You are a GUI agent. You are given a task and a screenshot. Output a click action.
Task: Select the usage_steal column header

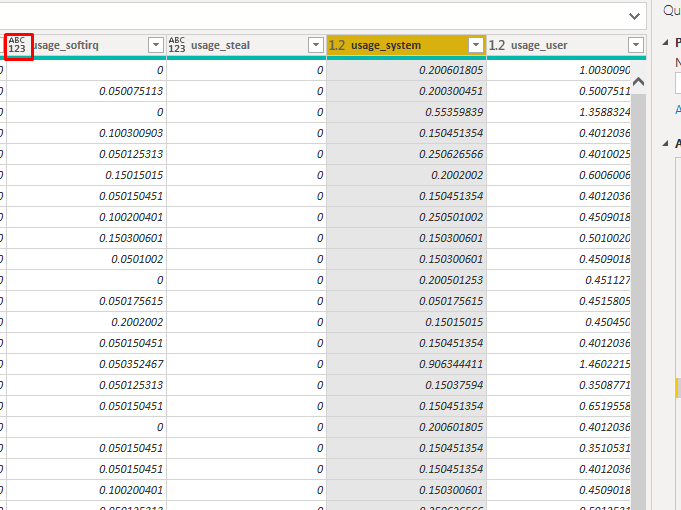pos(240,45)
